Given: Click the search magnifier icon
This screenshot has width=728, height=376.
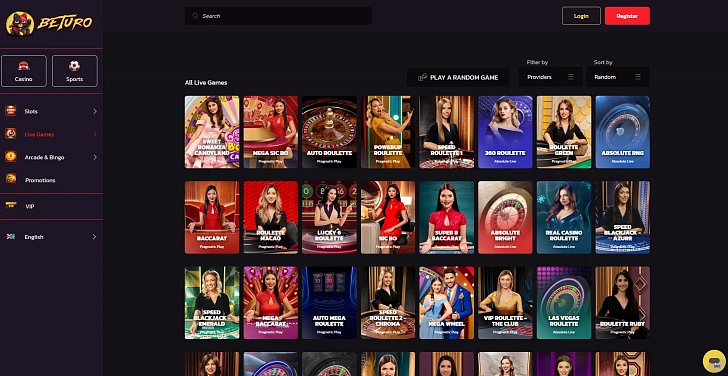Looking at the screenshot, I should coord(195,16).
